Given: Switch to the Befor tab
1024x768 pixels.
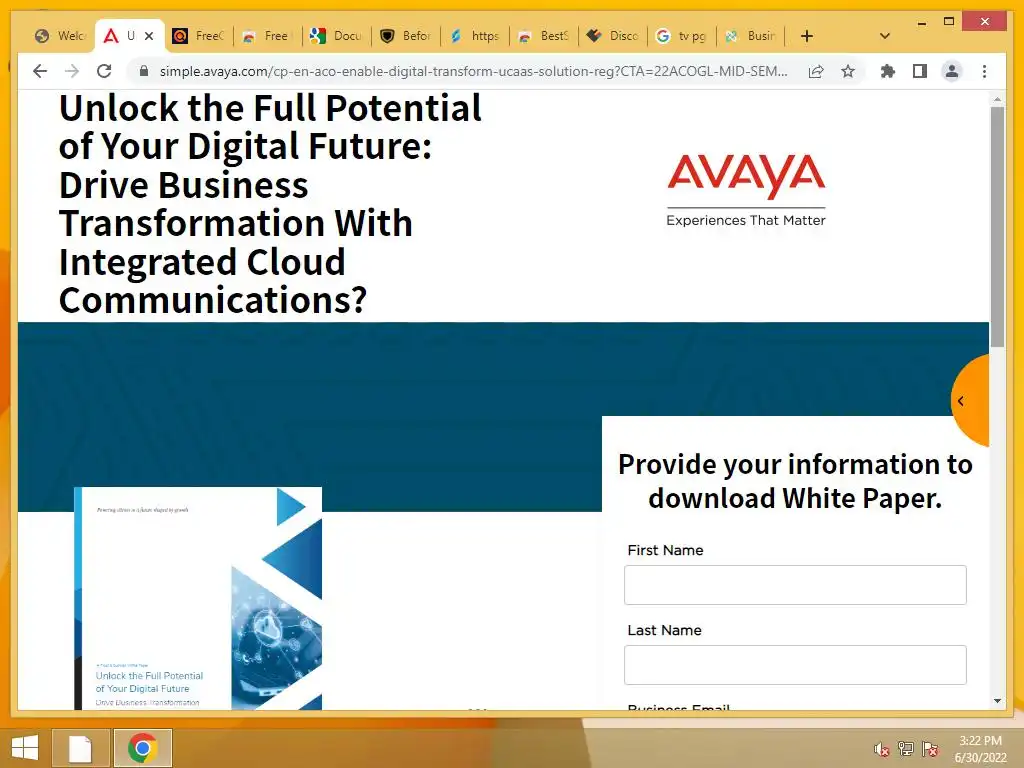Looking at the screenshot, I should tap(406, 36).
